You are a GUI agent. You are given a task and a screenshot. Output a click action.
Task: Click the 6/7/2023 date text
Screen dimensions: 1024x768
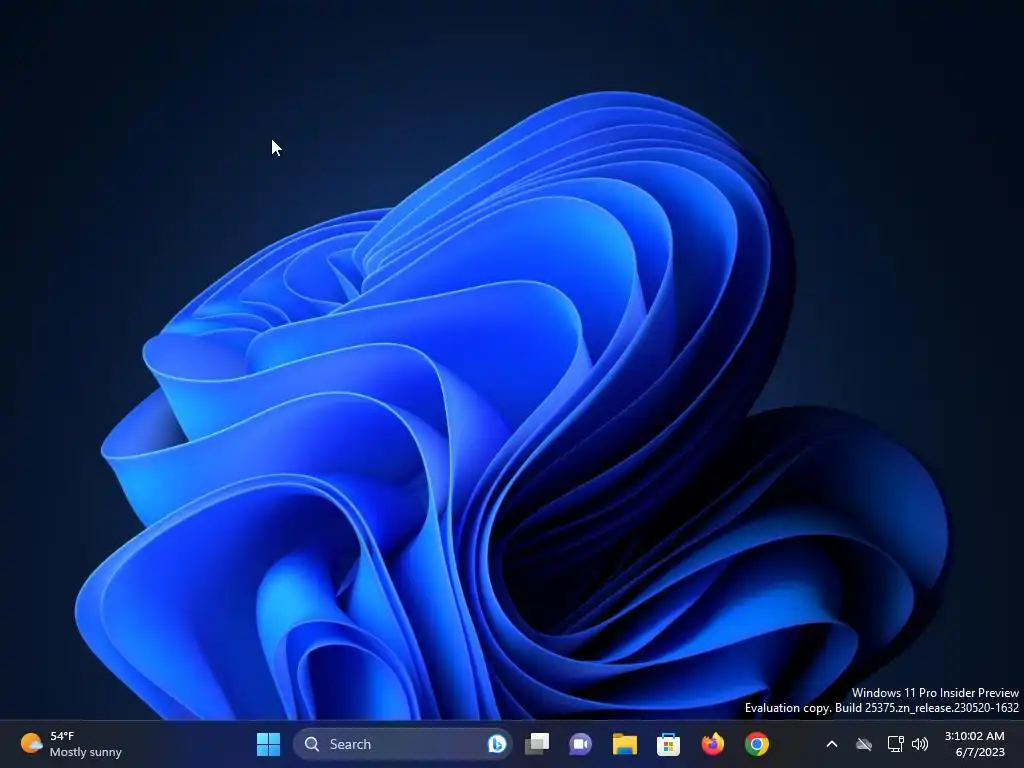tap(980, 752)
